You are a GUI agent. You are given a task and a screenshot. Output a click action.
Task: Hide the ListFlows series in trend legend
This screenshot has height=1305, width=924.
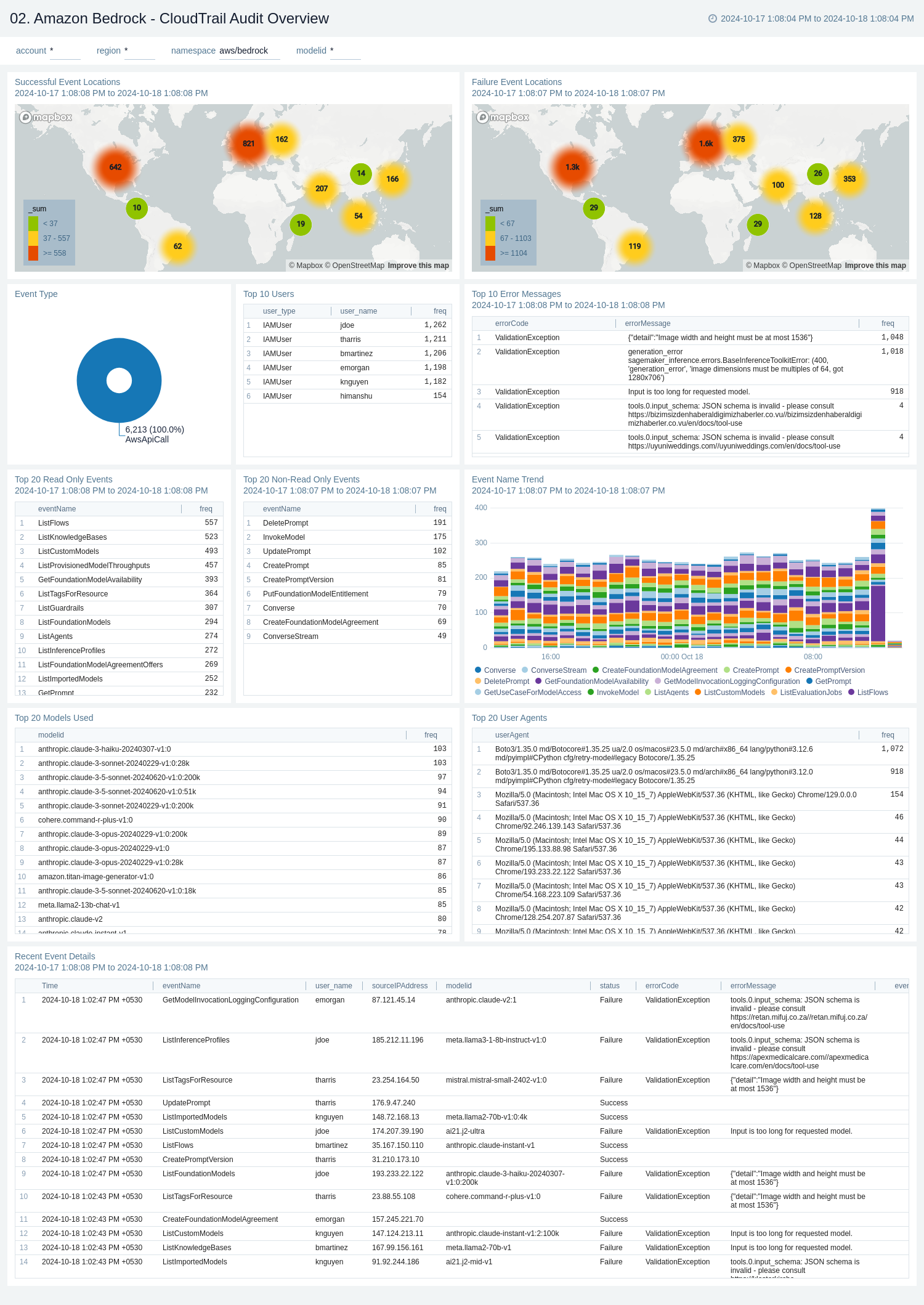pyautogui.click(x=872, y=693)
